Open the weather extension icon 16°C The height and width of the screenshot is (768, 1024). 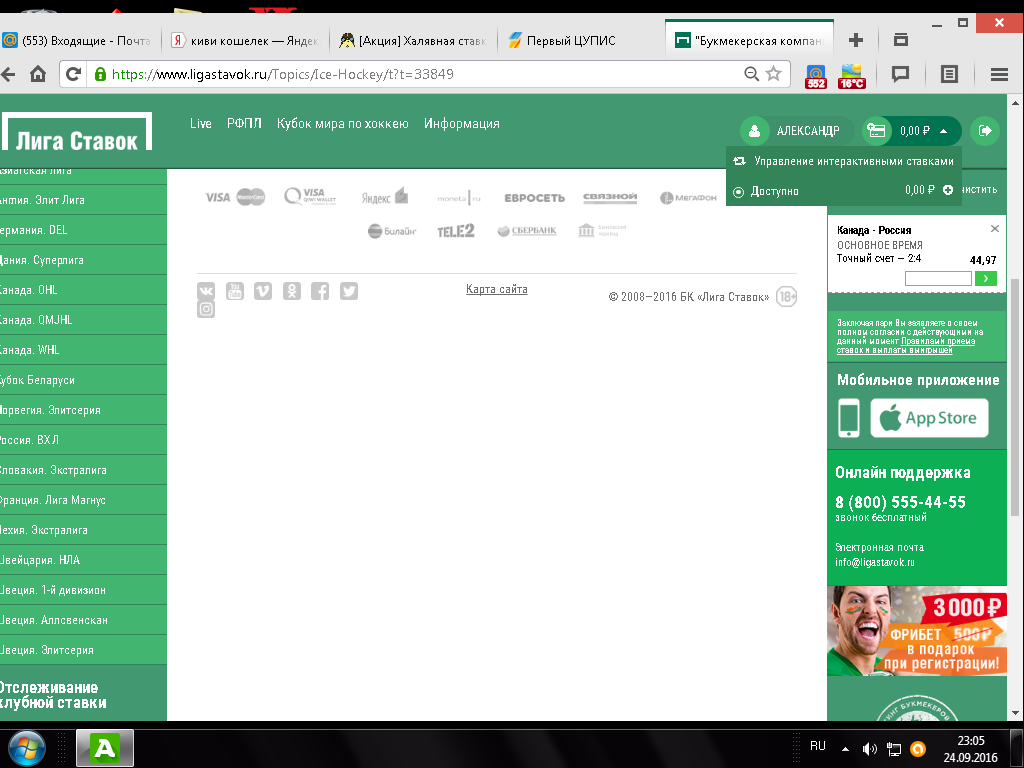click(x=852, y=76)
